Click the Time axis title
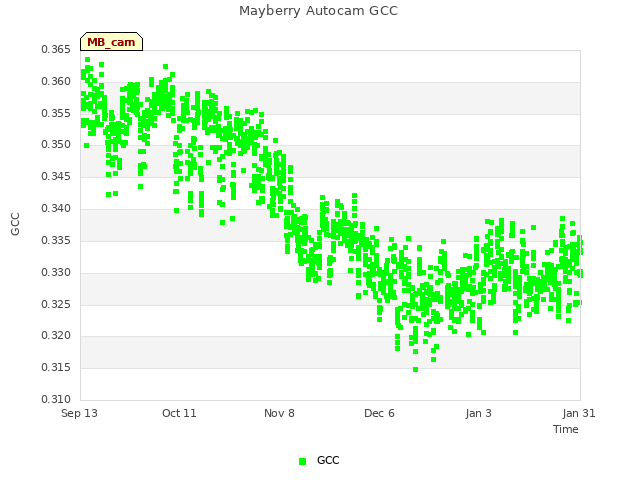 click(x=566, y=429)
